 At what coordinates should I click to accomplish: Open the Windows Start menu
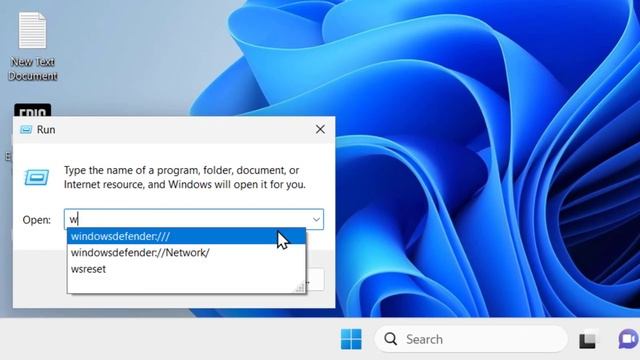click(x=351, y=339)
